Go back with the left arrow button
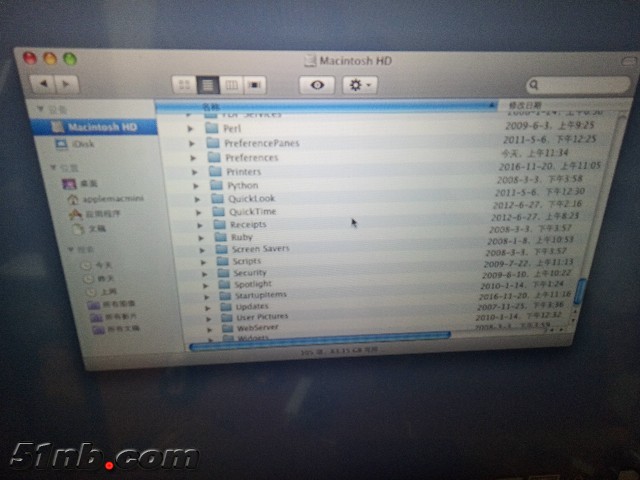The height and width of the screenshot is (480, 640). (x=43, y=84)
